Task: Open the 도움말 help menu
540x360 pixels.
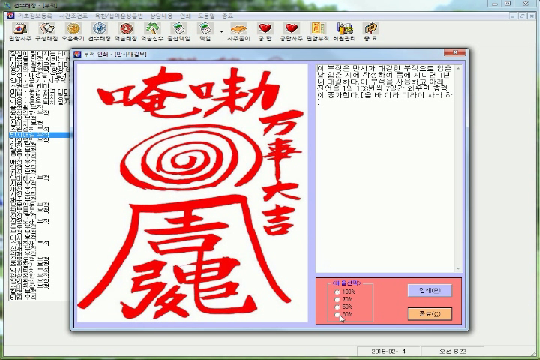Action: pos(206,16)
